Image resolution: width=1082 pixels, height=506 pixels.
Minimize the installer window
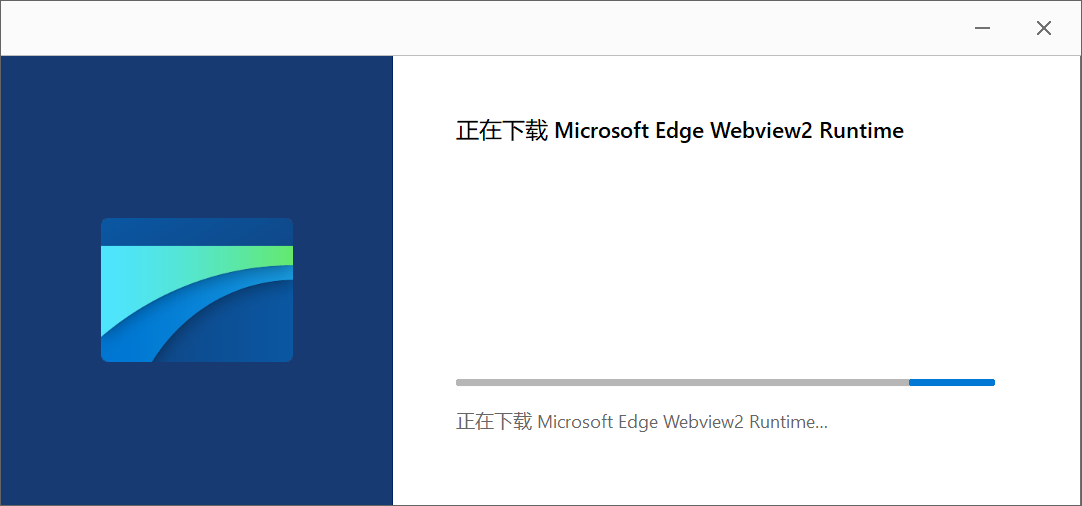click(983, 28)
